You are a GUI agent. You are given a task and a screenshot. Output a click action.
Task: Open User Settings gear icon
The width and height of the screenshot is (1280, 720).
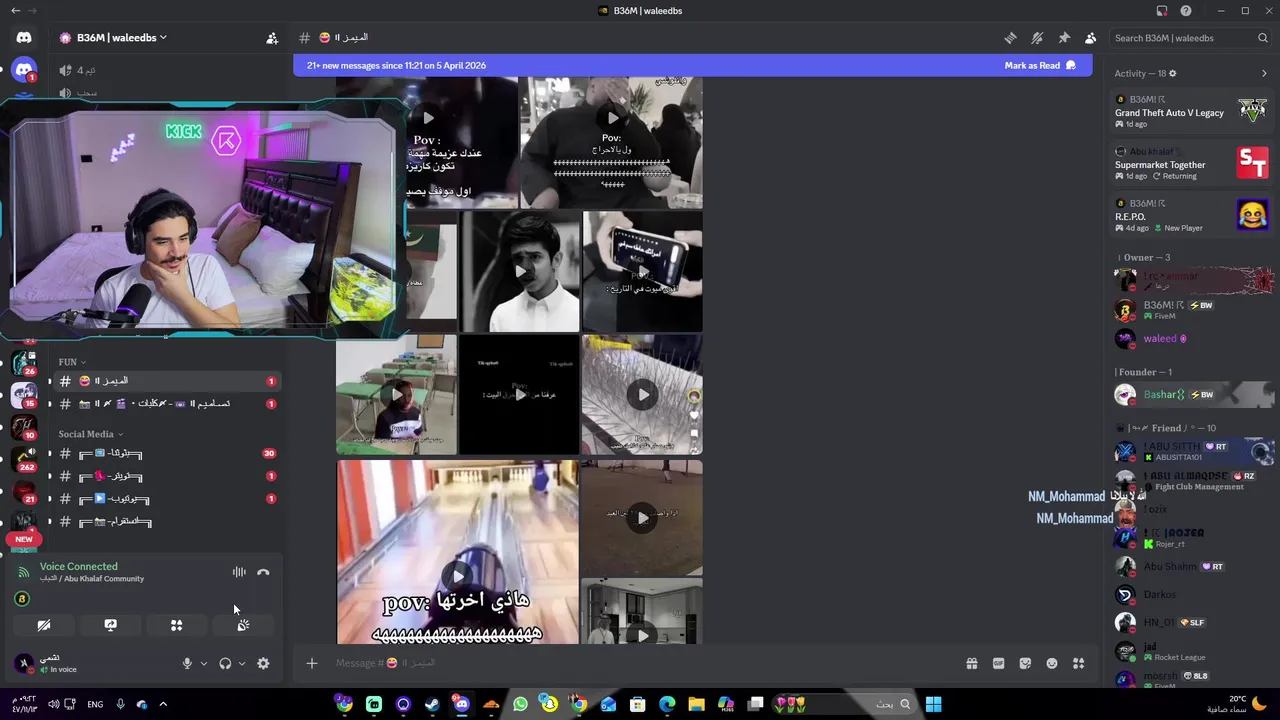[263, 663]
